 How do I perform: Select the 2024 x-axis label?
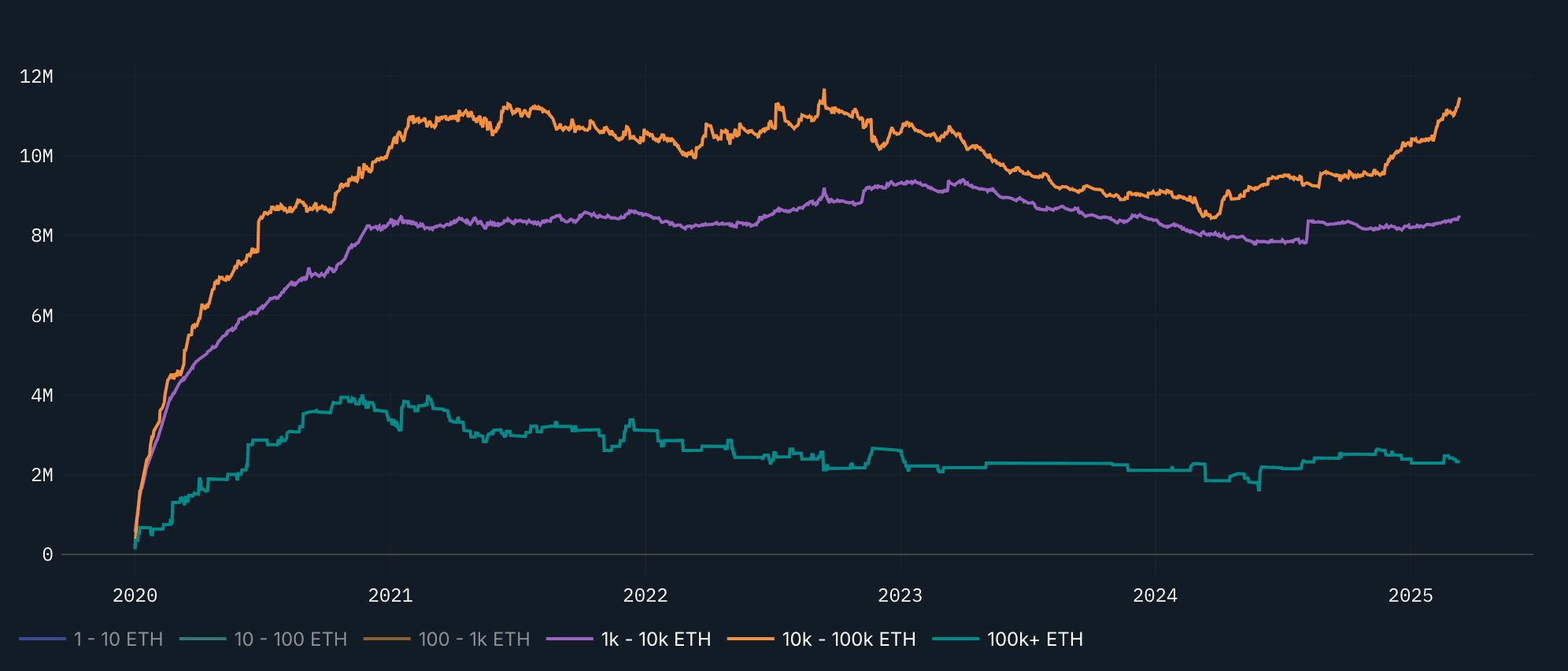point(1155,595)
